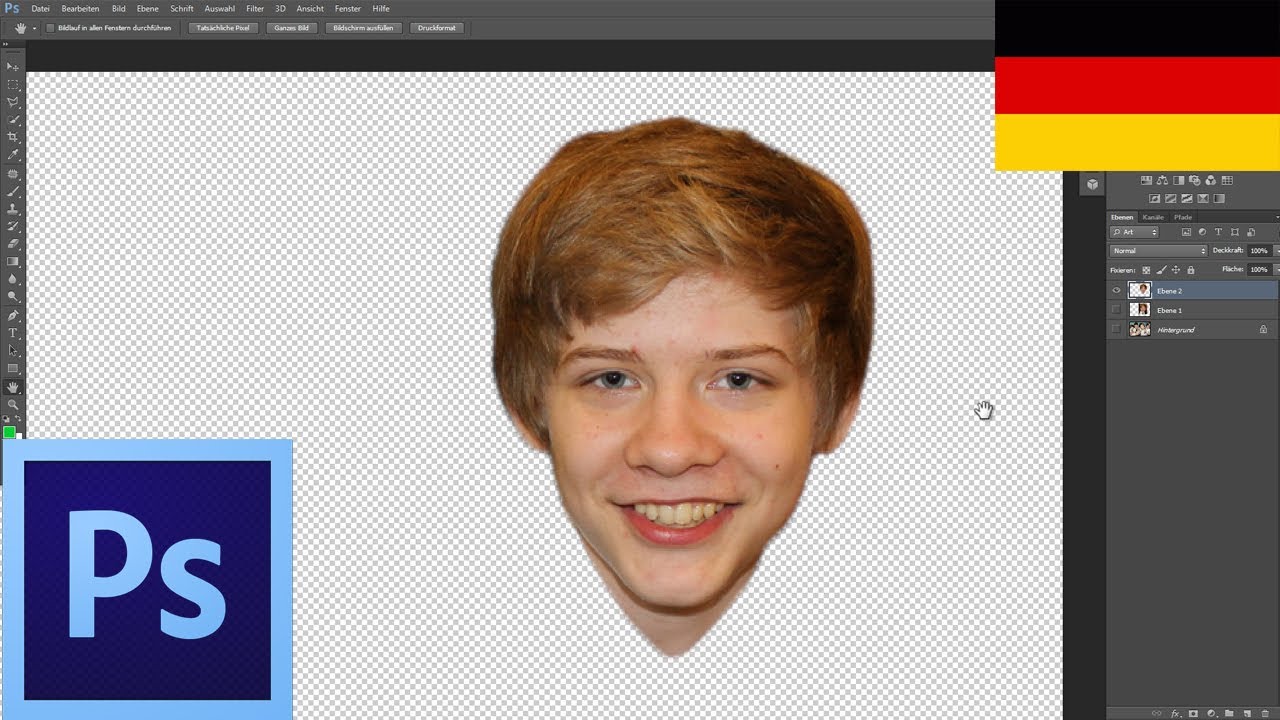Toggle lock image pixels brush icon
1280x720 pixels.
pos(1161,270)
